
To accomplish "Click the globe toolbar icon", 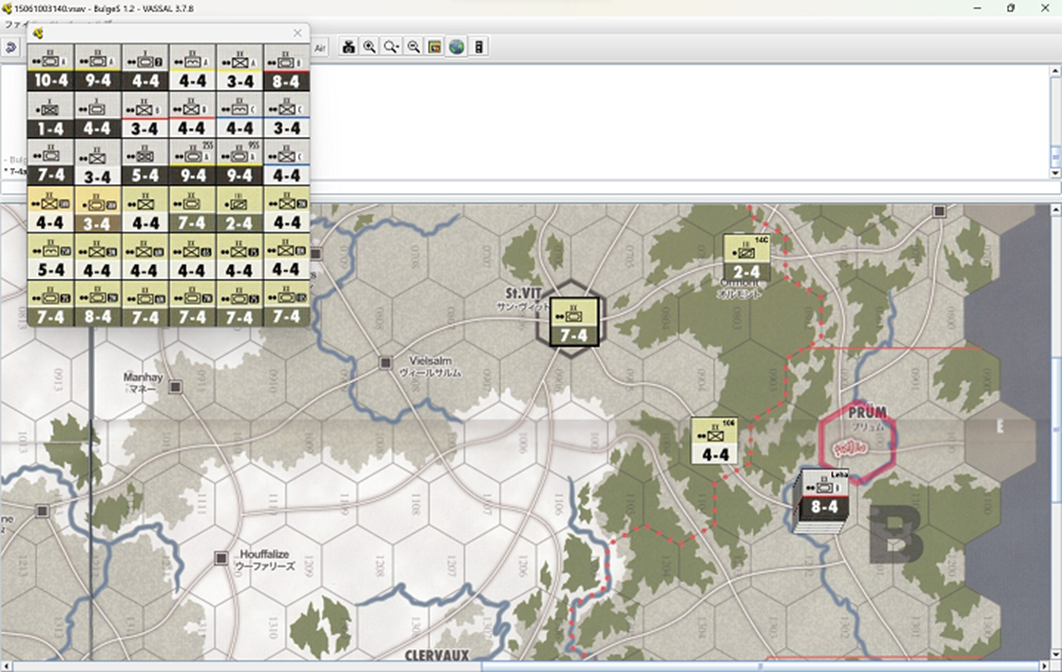I will (456, 47).
